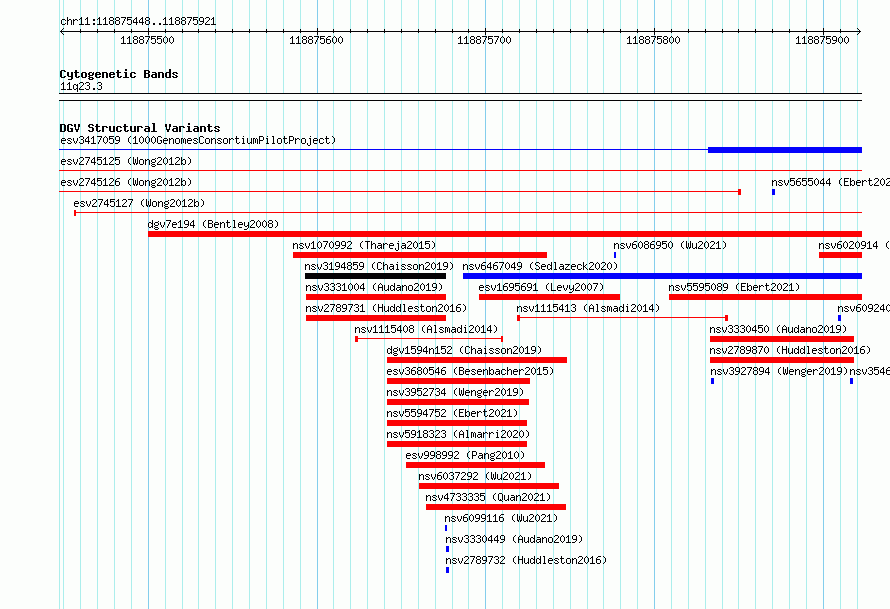Click ruler position 118875500
Image resolution: width=890 pixels, height=609 pixels.
pyautogui.click(x=148, y=40)
